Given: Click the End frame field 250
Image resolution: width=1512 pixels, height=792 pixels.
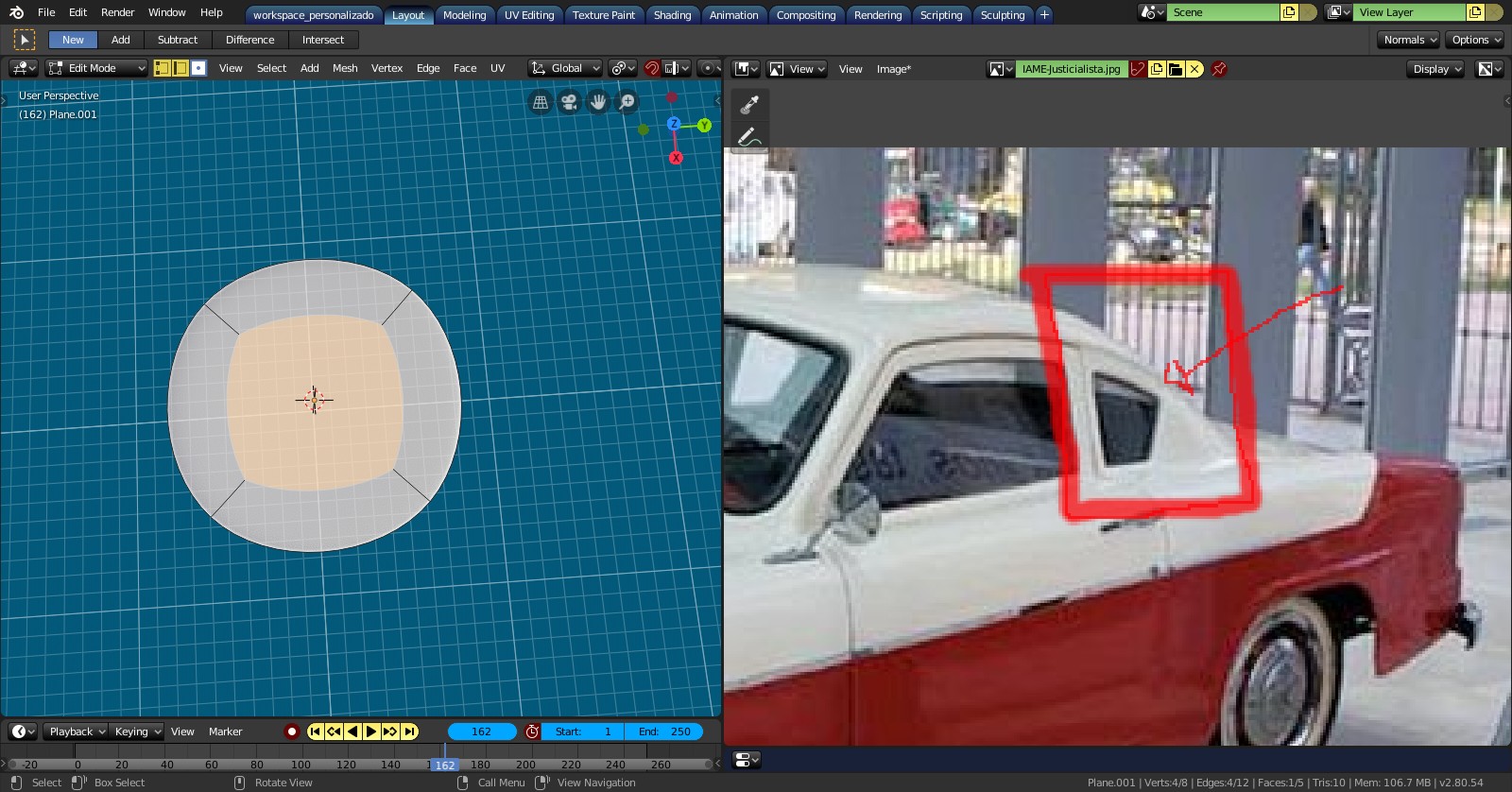Looking at the screenshot, I should click(663, 732).
